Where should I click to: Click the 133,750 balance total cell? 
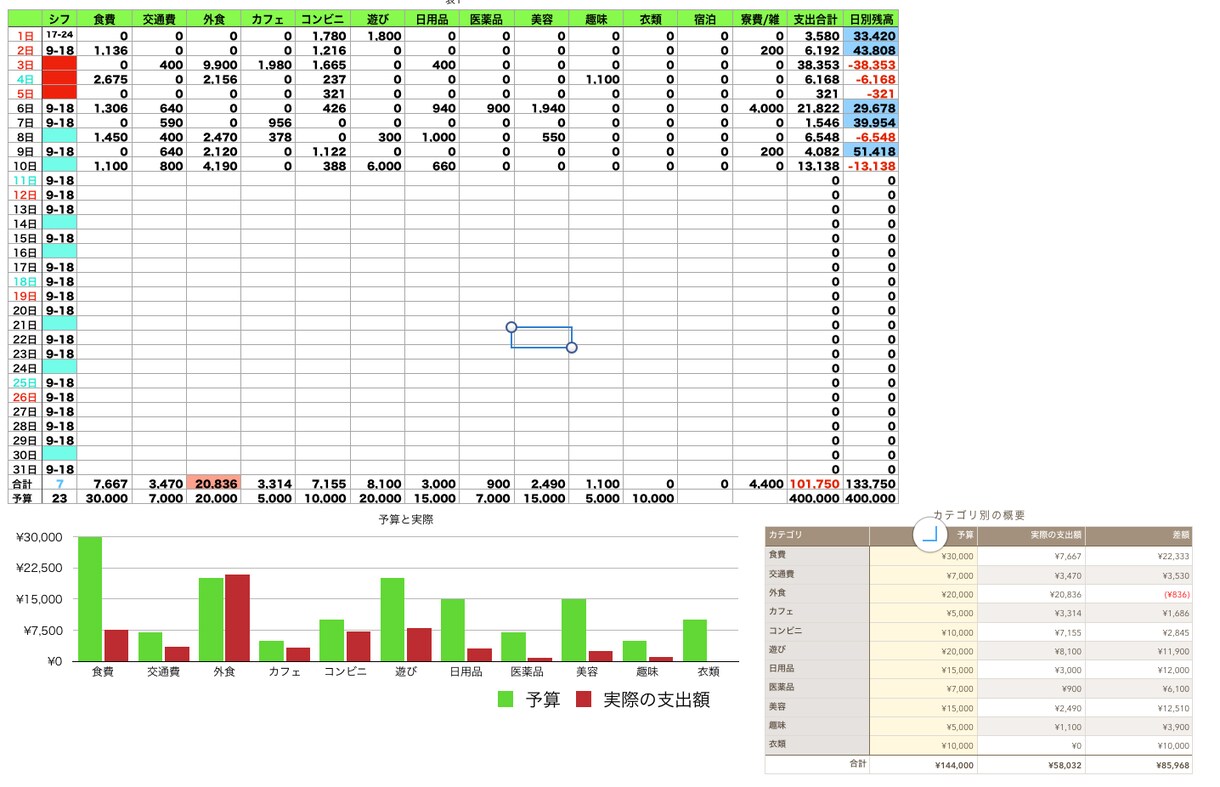pyautogui.click(x=871, y=484)
